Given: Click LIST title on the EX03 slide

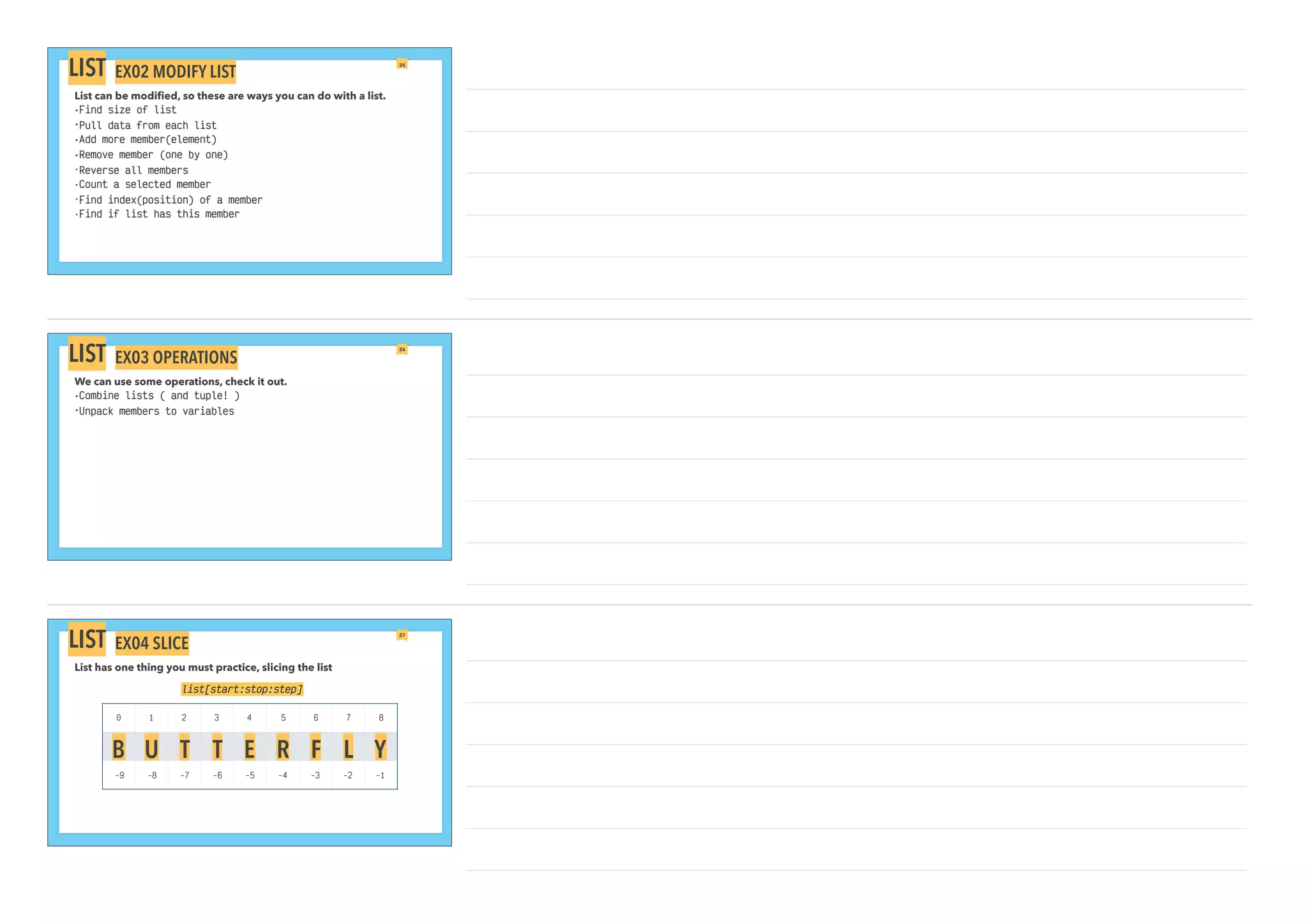Looking at the screenshot, I should [87, 353].
